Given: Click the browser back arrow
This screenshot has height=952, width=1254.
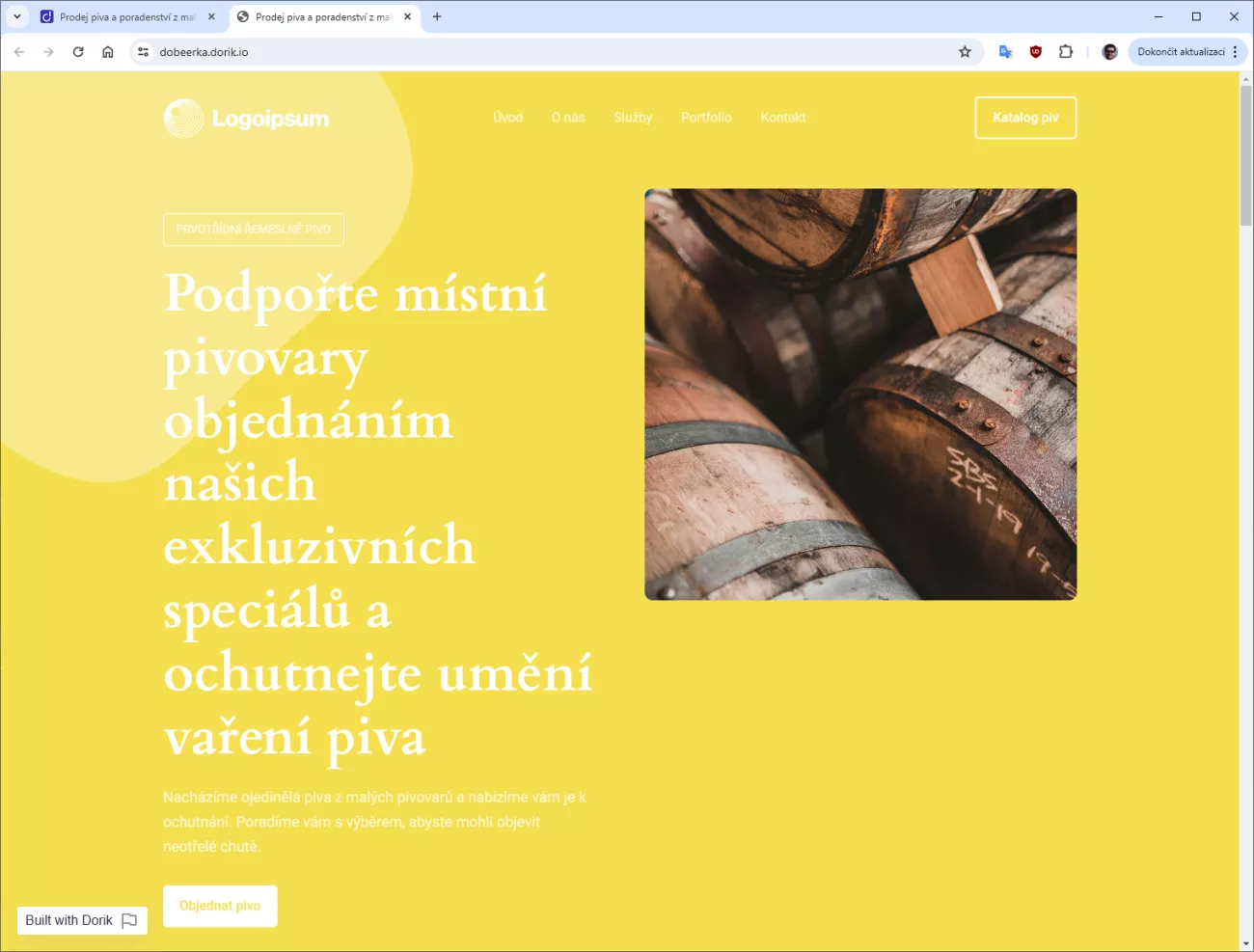Looking at the screenshot, I should [x=19, y=52].
